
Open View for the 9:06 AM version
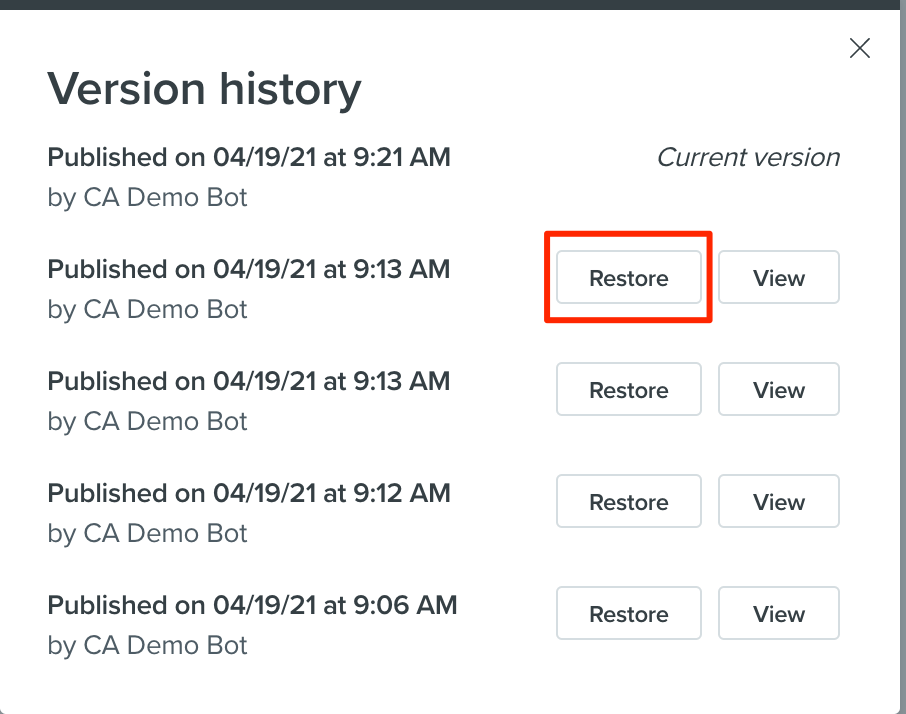pyautogui.click(x=779, y=613)
